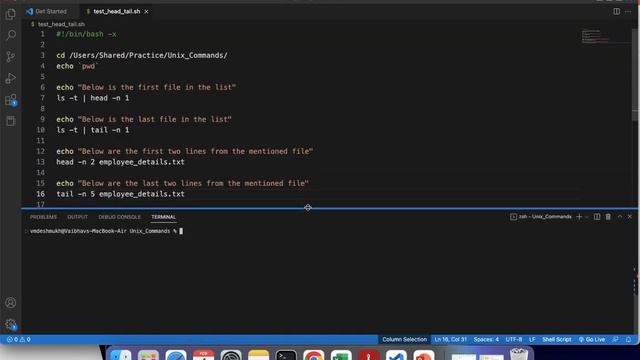
Task: Click 'tail -n 5 employee_details.txt' line
Action: pos(120,194)
